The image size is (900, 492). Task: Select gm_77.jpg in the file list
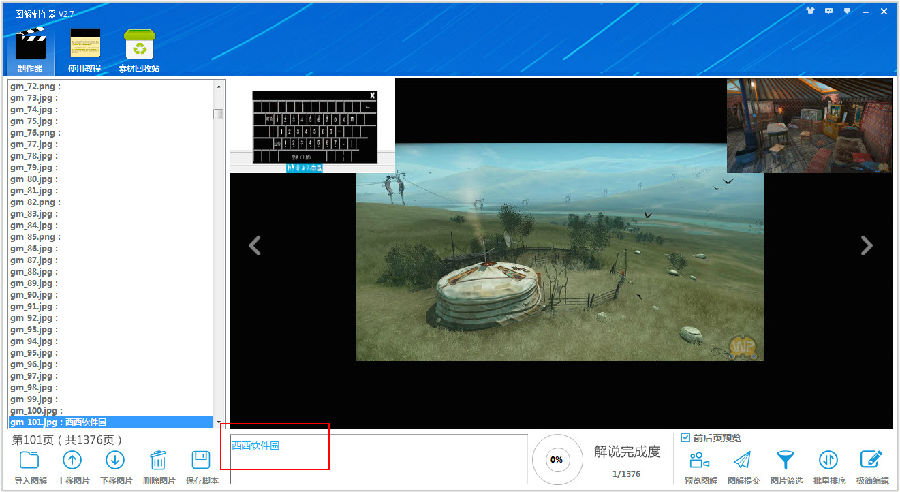click(x=34, y=144)
